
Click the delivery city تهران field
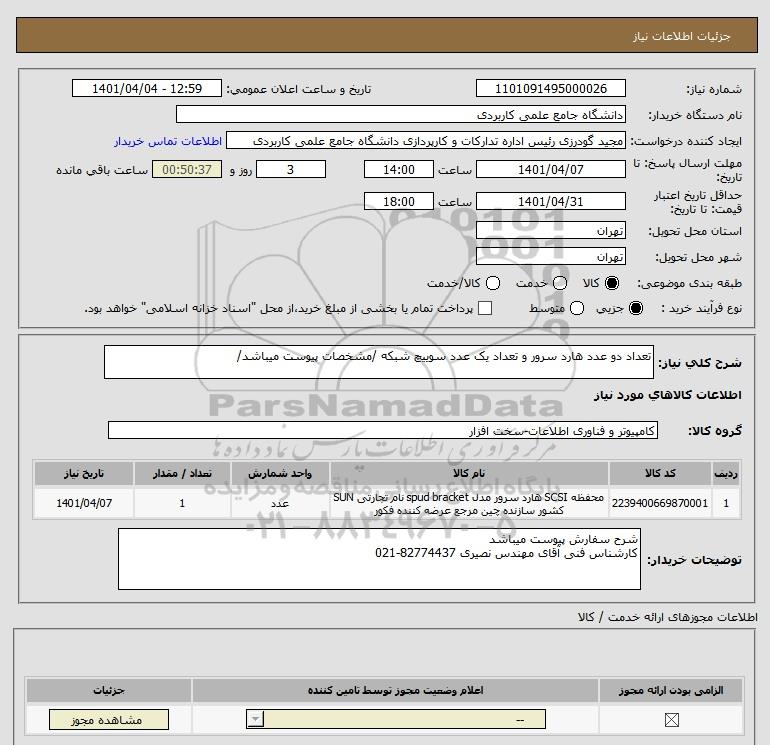tap(550, 256)
